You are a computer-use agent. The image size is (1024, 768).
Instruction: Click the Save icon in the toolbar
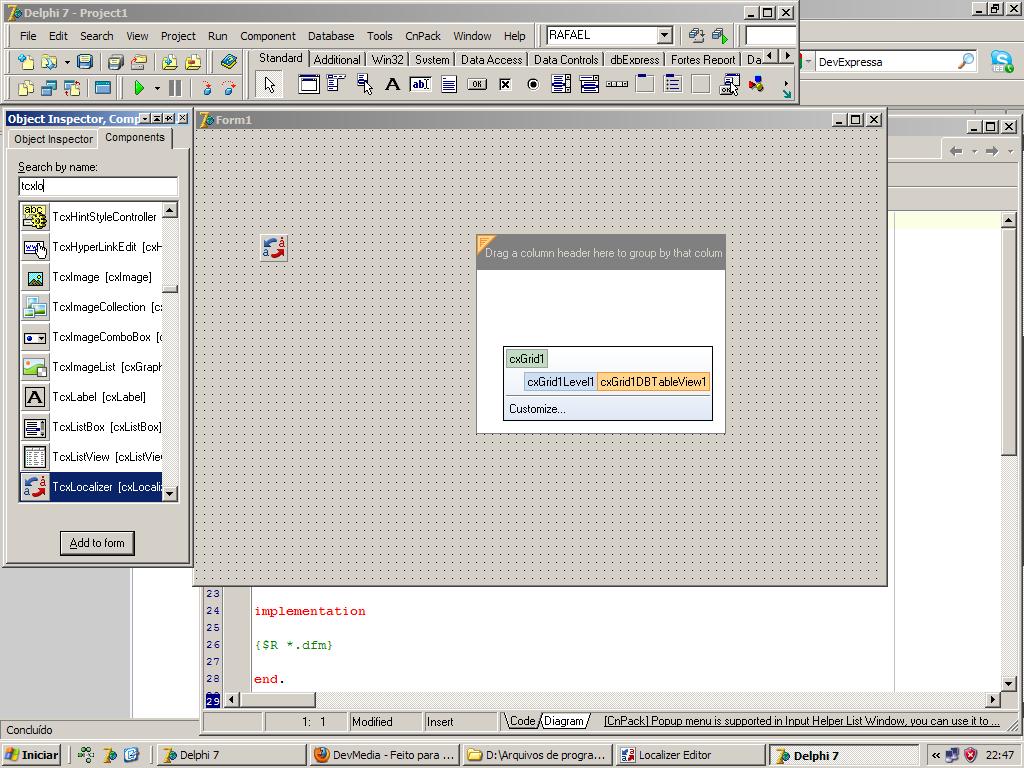point(85,62)
